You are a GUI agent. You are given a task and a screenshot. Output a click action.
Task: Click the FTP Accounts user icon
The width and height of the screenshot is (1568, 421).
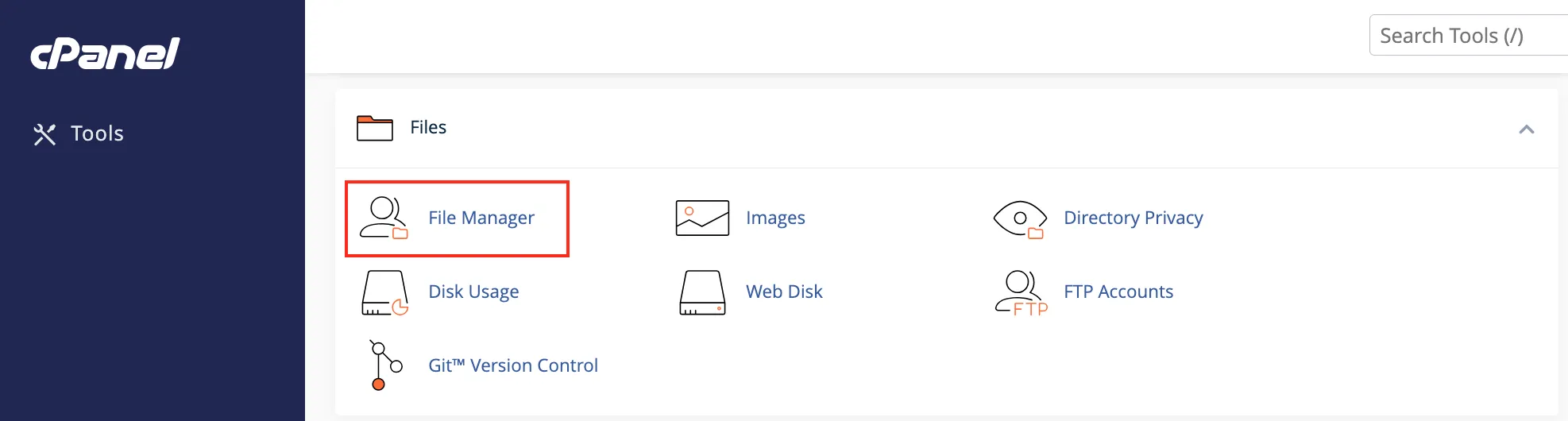[x=1021, y=292]
